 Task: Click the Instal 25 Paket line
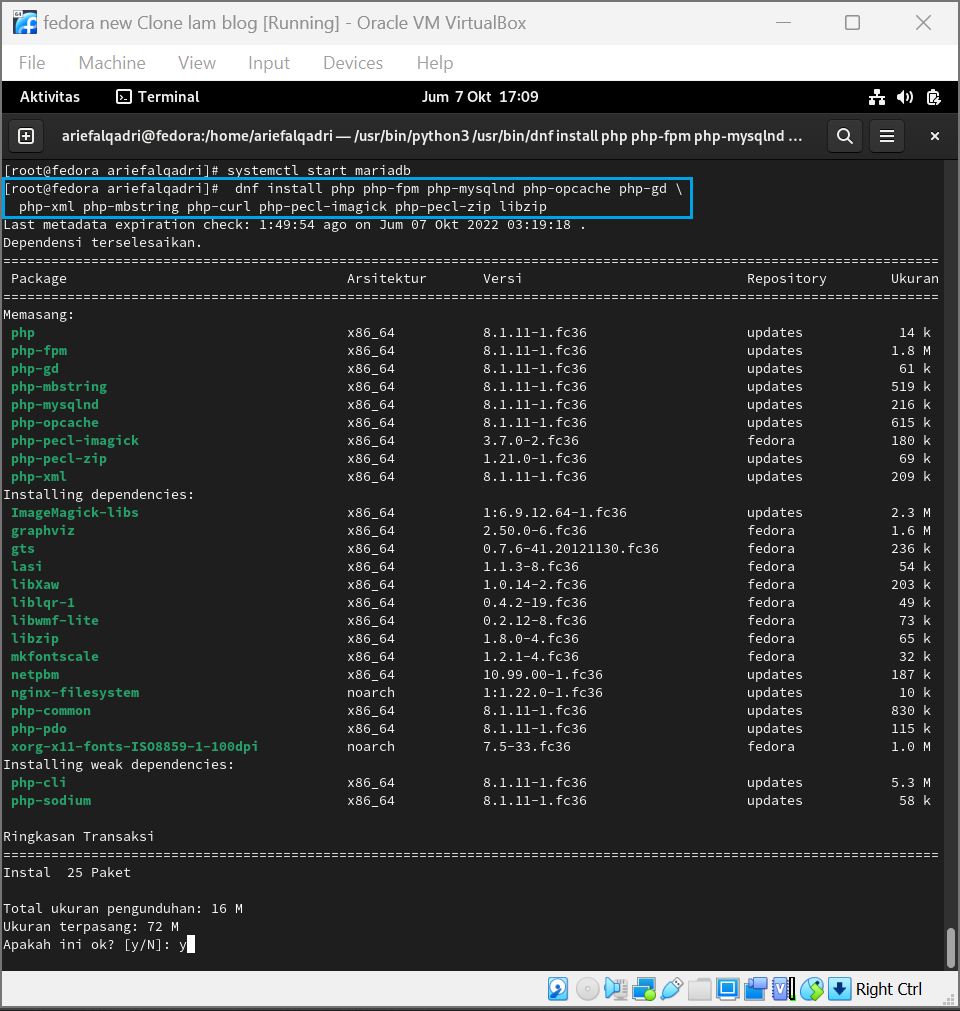coord(67,872)
